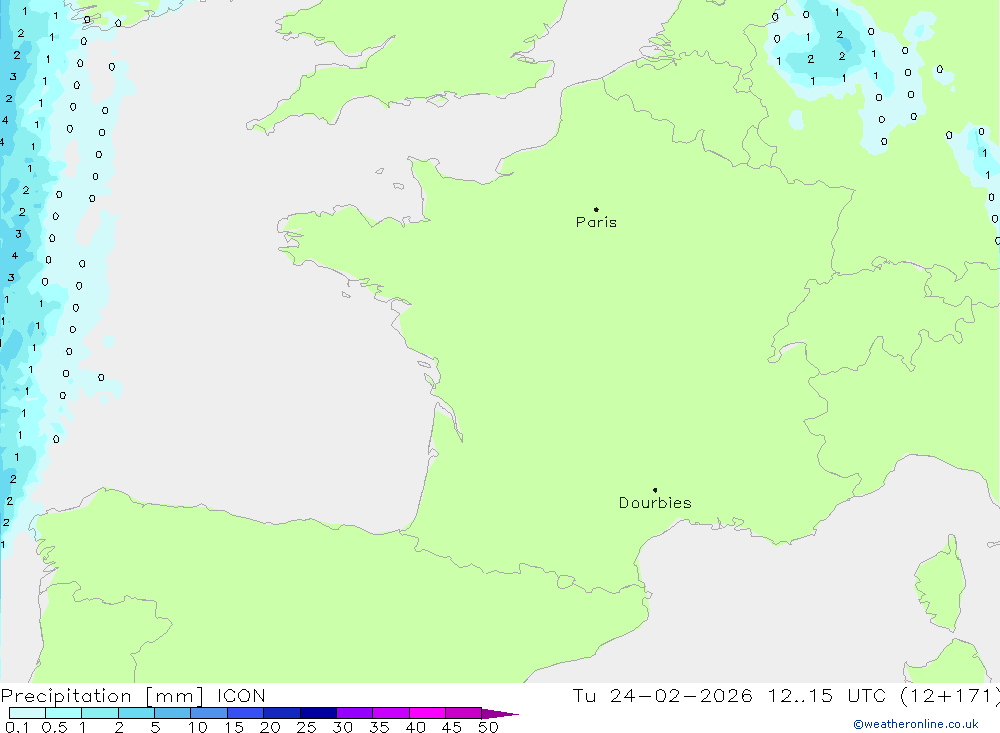Click the Dourbies location label

click(655, 503)
